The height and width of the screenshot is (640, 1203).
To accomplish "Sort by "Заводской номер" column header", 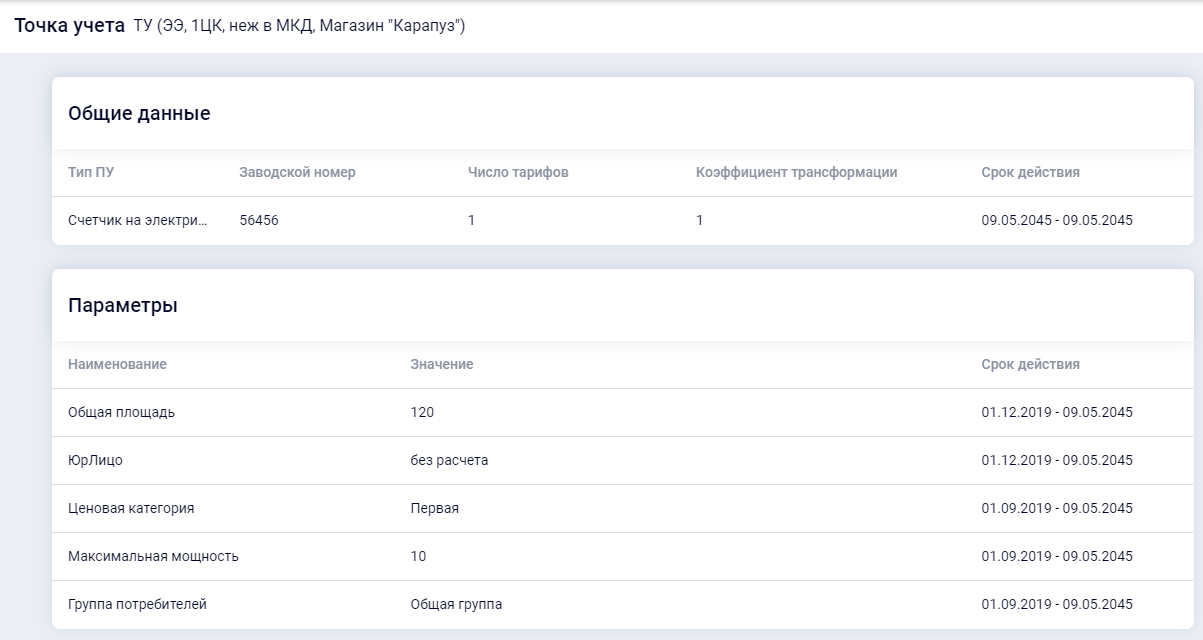I will coord(297,172).
